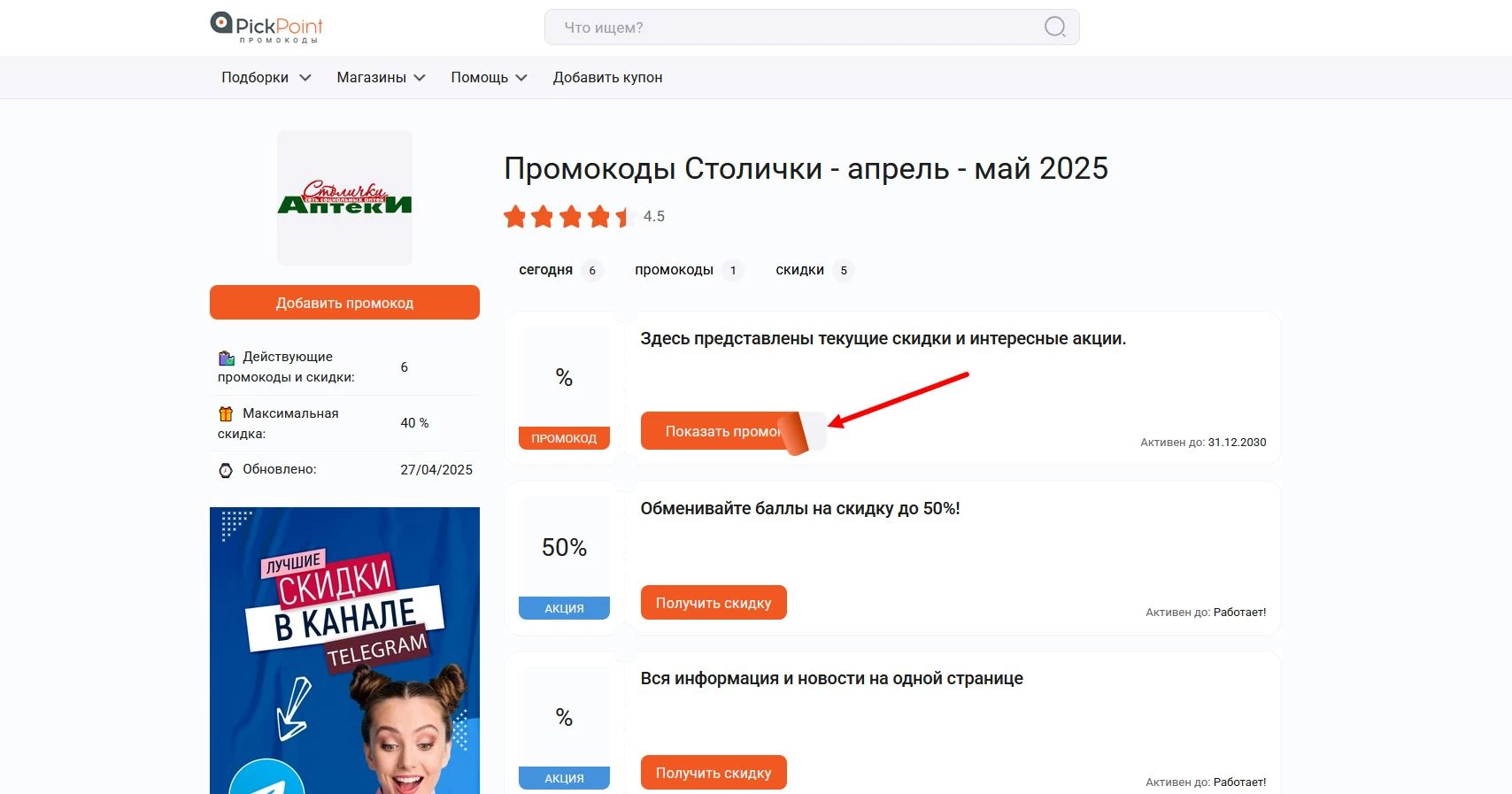The width and height of the screenshot is (1512, 794).
Task: Click title 'Вся информация и новости на одной странице'
Action: point(832,678)
